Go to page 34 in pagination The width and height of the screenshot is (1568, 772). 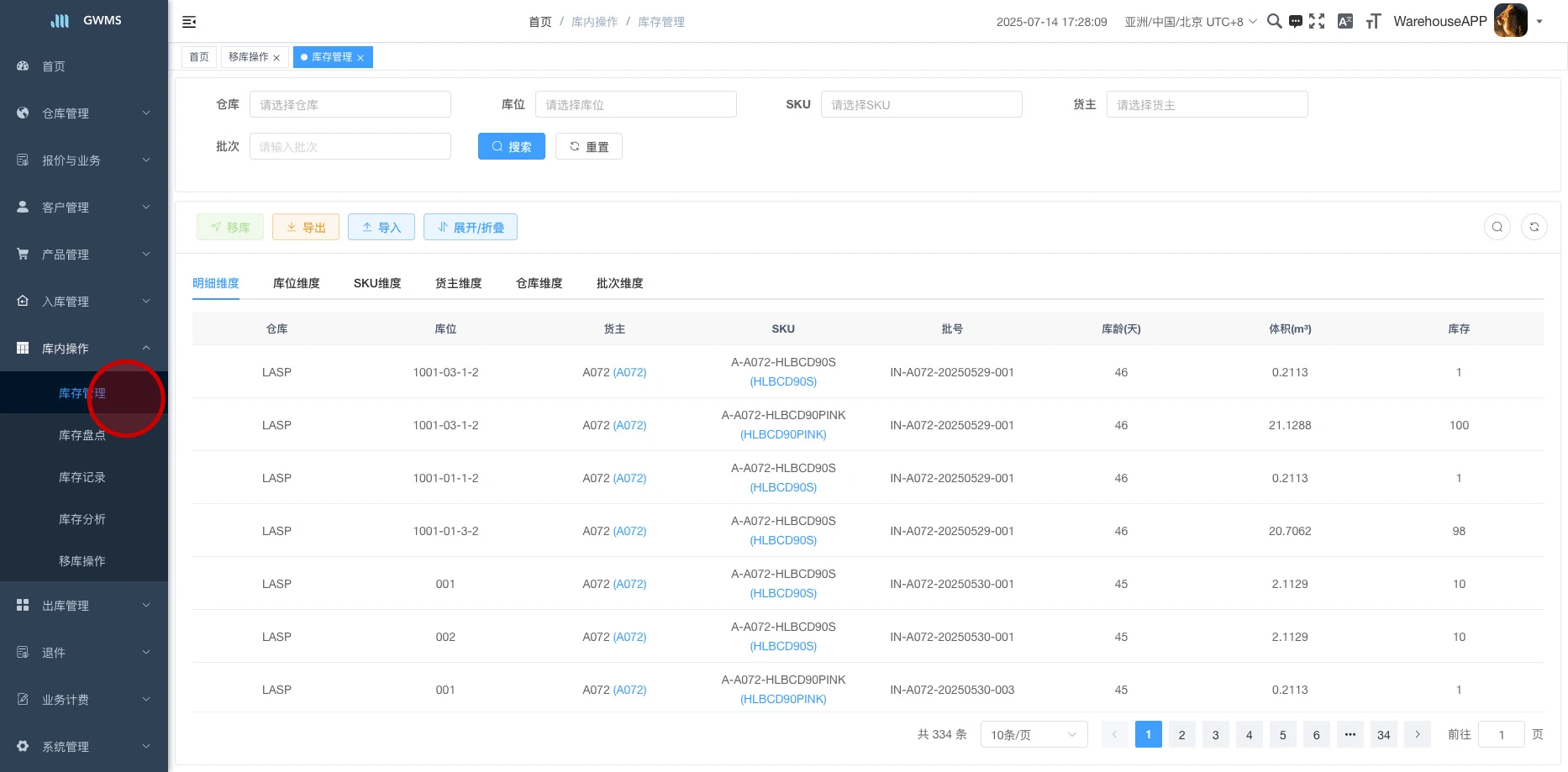(x=1383, y=735)
